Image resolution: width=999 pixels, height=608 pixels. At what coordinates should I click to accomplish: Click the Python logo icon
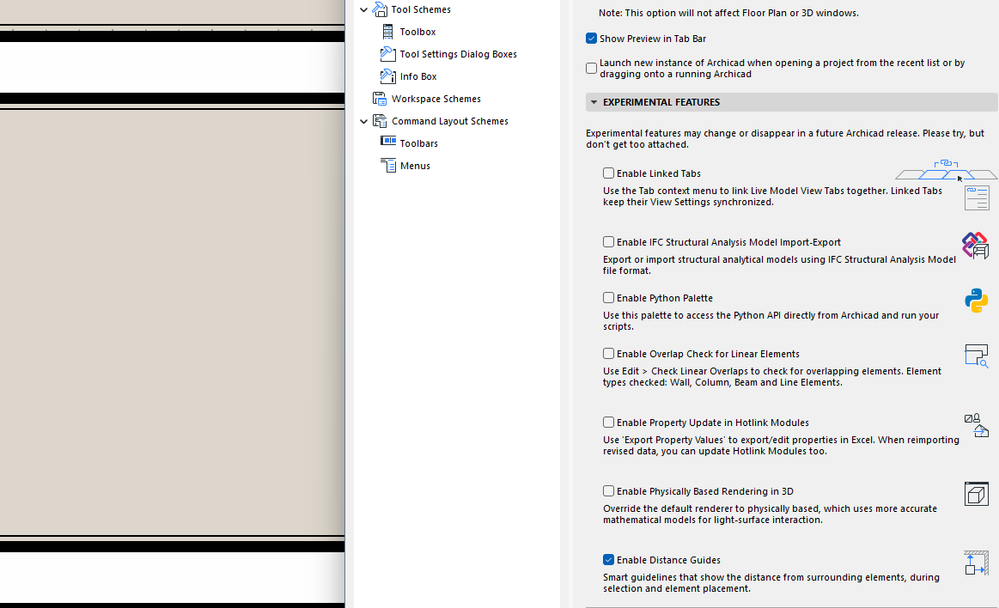coord(976,301)
